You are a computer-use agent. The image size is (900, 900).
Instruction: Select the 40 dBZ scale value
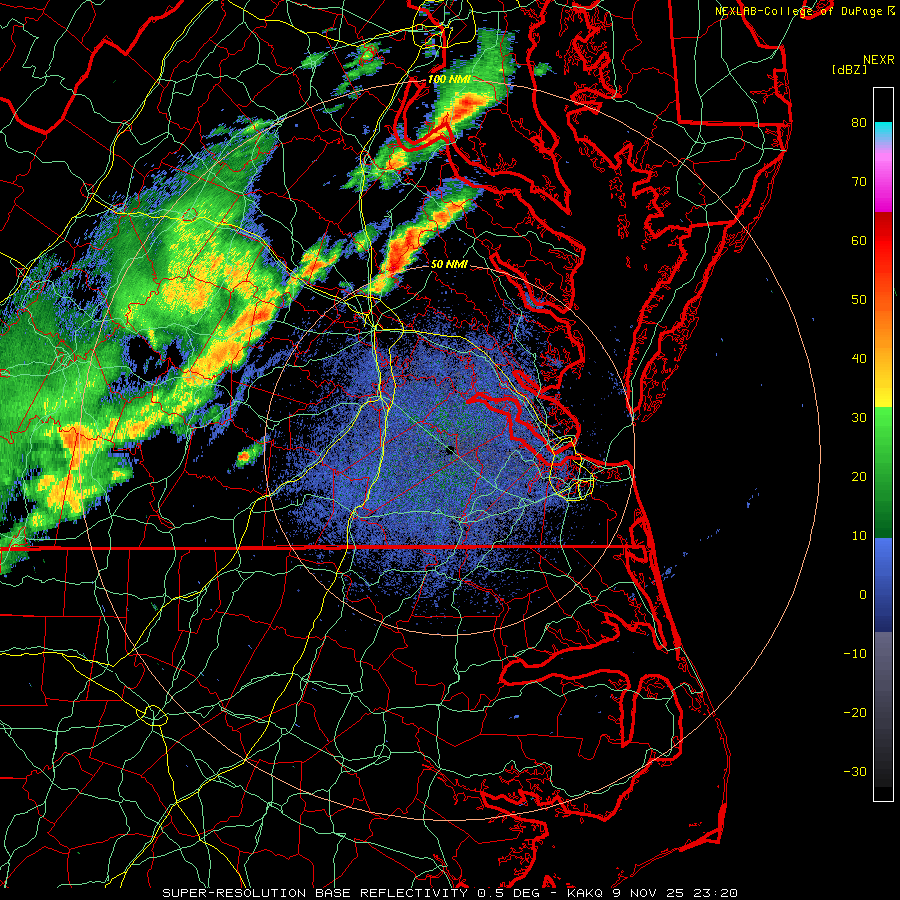(859, 359)
